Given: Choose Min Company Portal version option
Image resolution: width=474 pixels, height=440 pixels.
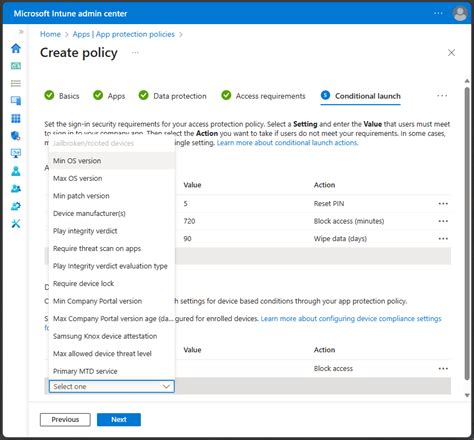Looking at the screenshot, I should 112,301.
